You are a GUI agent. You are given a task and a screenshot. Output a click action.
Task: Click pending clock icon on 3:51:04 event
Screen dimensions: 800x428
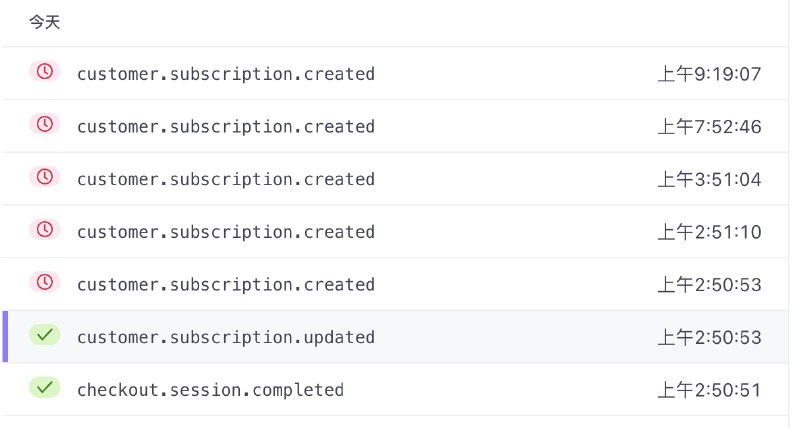[x=45, y=177]
